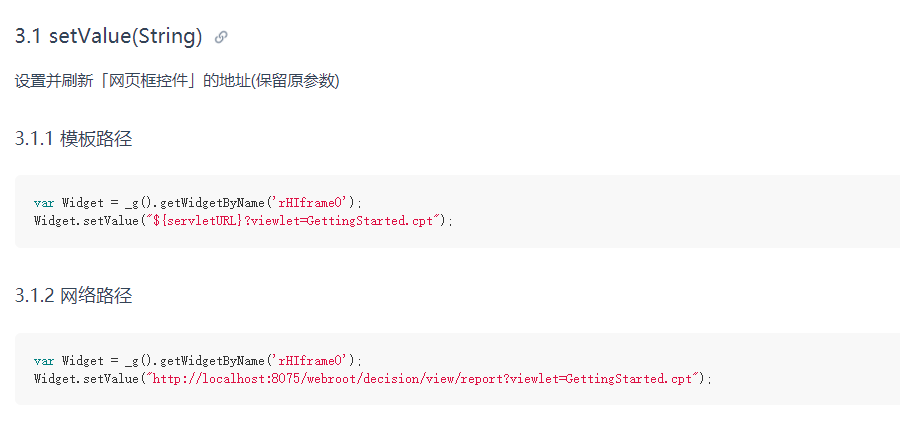Viewport: 900px width, 421px height.
Task: Click the '${servletURL}?viewlet=GettingStarted.cpt' string in code
Action: click(x=294, y=221)
